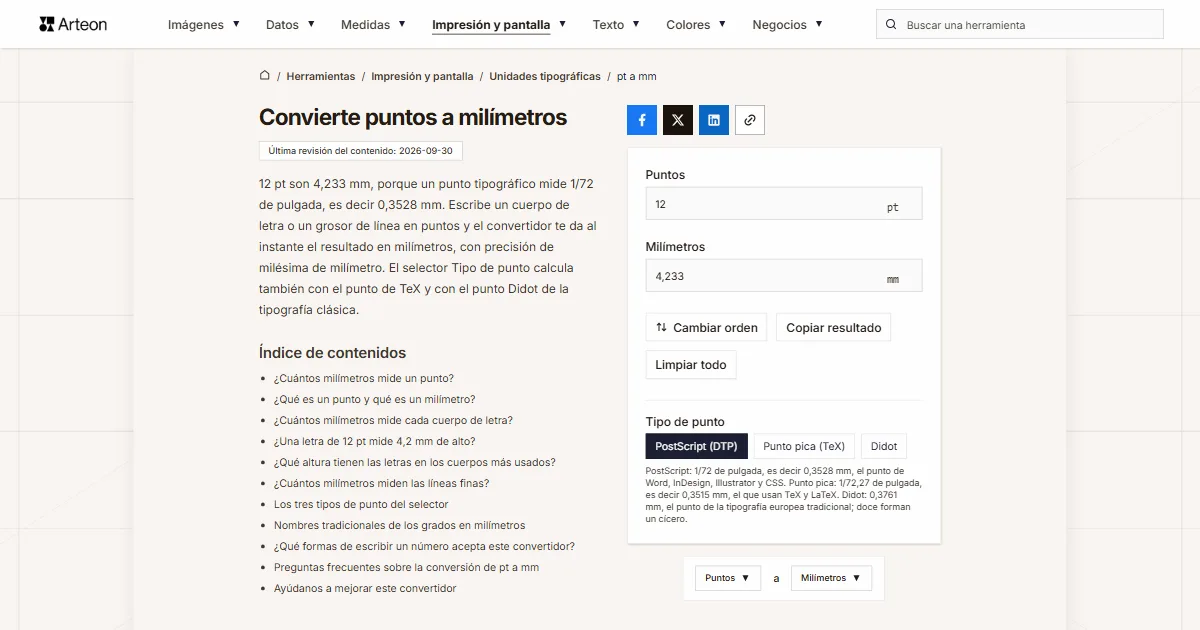The width and height of the screenshot is (1200, 630).
Task: Expand the Imágenes menu
Action: pos(204,24)
